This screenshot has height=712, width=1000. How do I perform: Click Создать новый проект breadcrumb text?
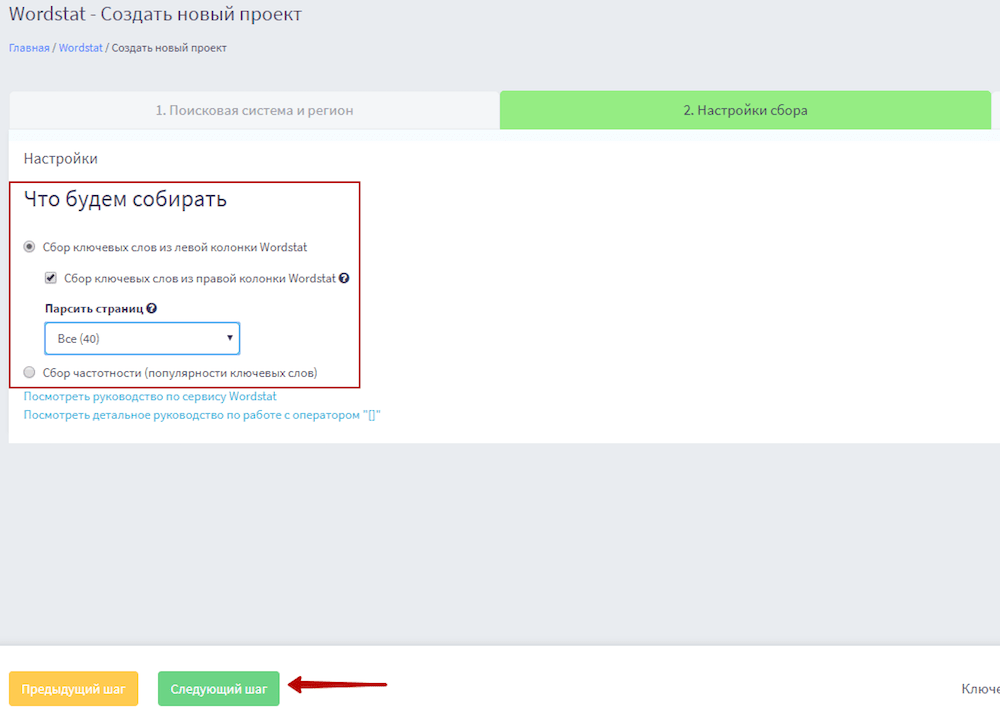click(169, 48)
